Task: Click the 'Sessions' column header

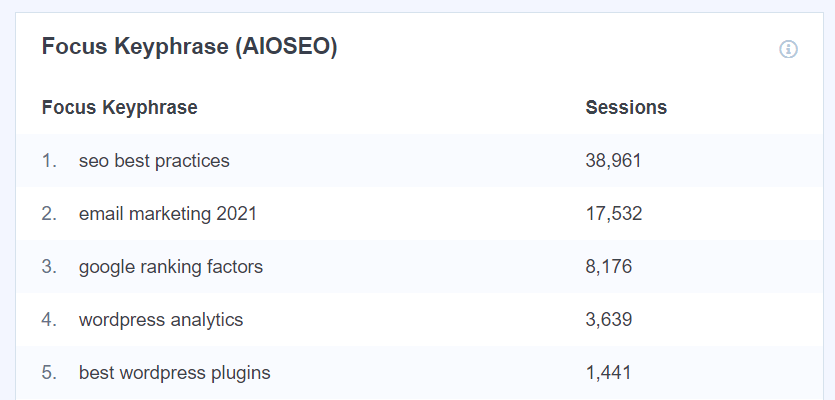Action: click(x=626, y=107)
